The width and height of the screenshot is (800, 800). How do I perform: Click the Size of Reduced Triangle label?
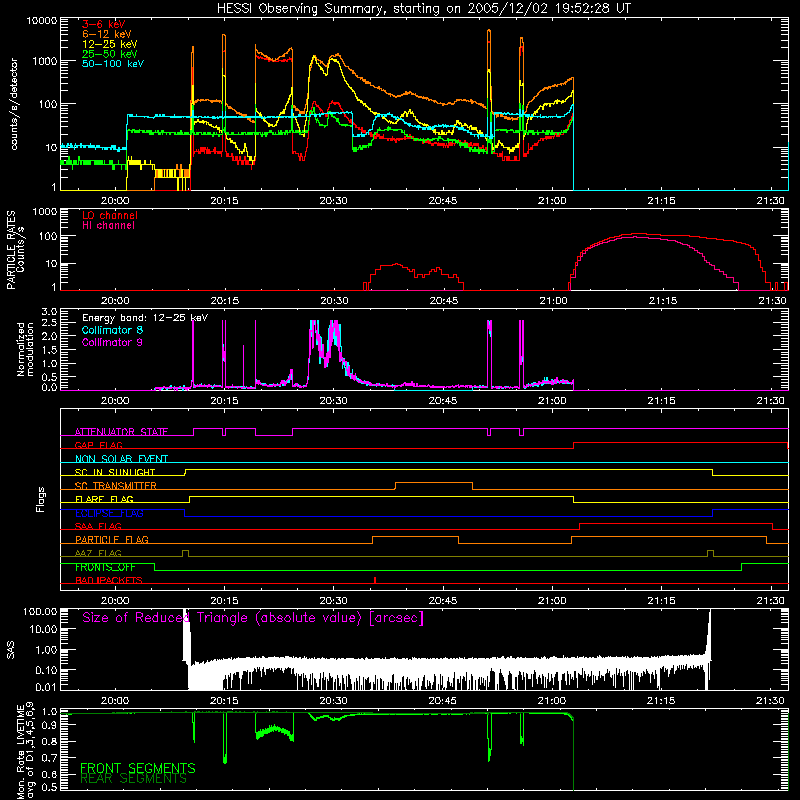coord(253,618)
